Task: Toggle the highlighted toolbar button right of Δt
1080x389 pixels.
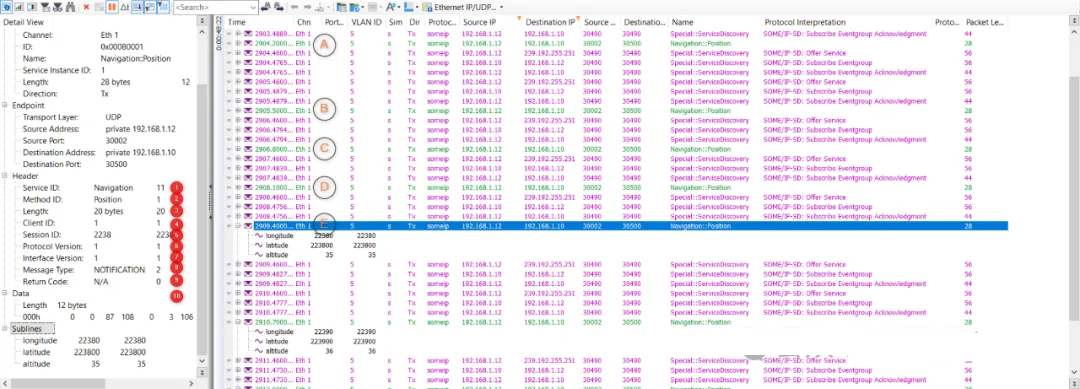Action: coord(138,7)
